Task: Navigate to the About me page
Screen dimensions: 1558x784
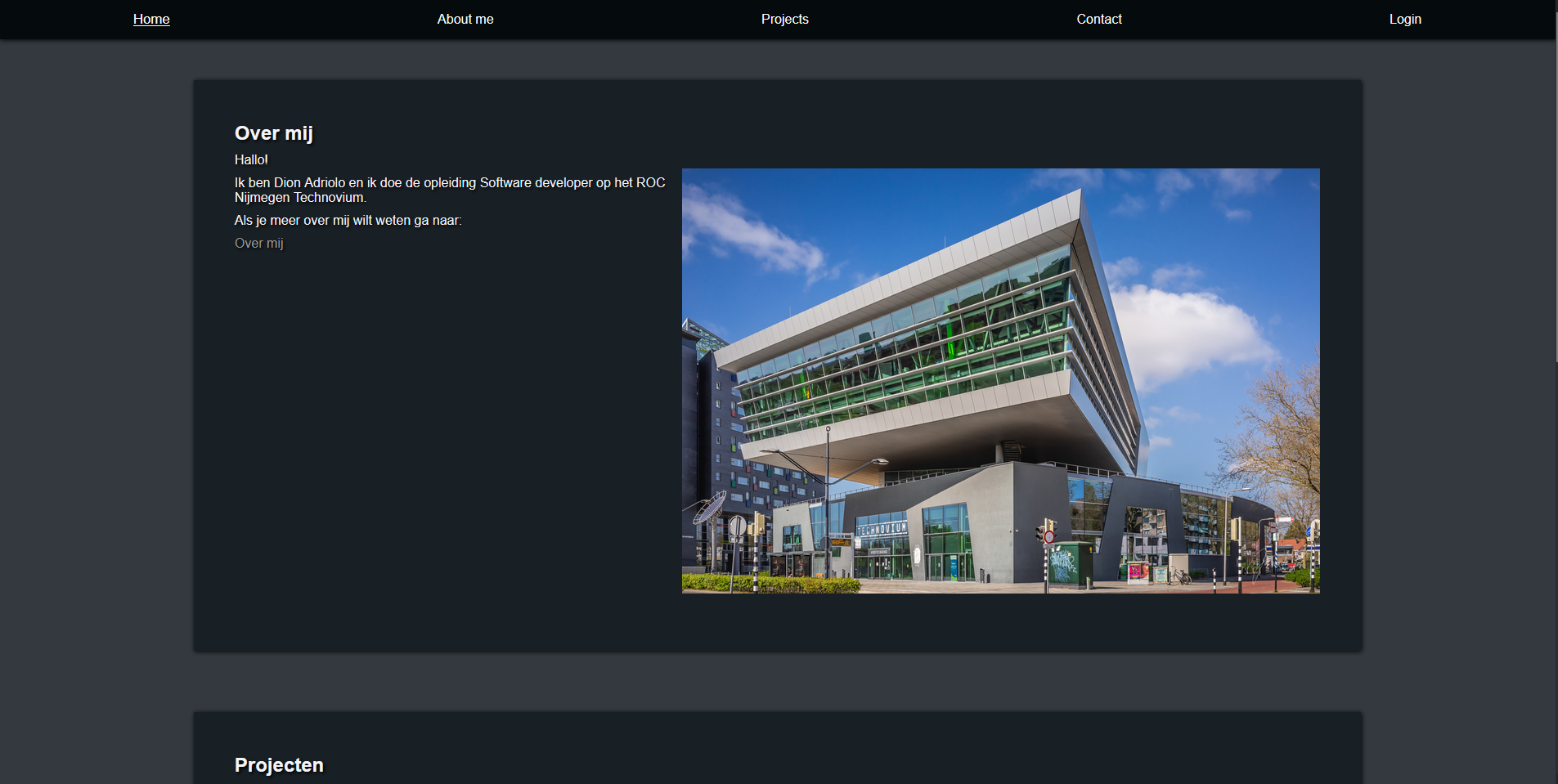Action: click(465, 19)
